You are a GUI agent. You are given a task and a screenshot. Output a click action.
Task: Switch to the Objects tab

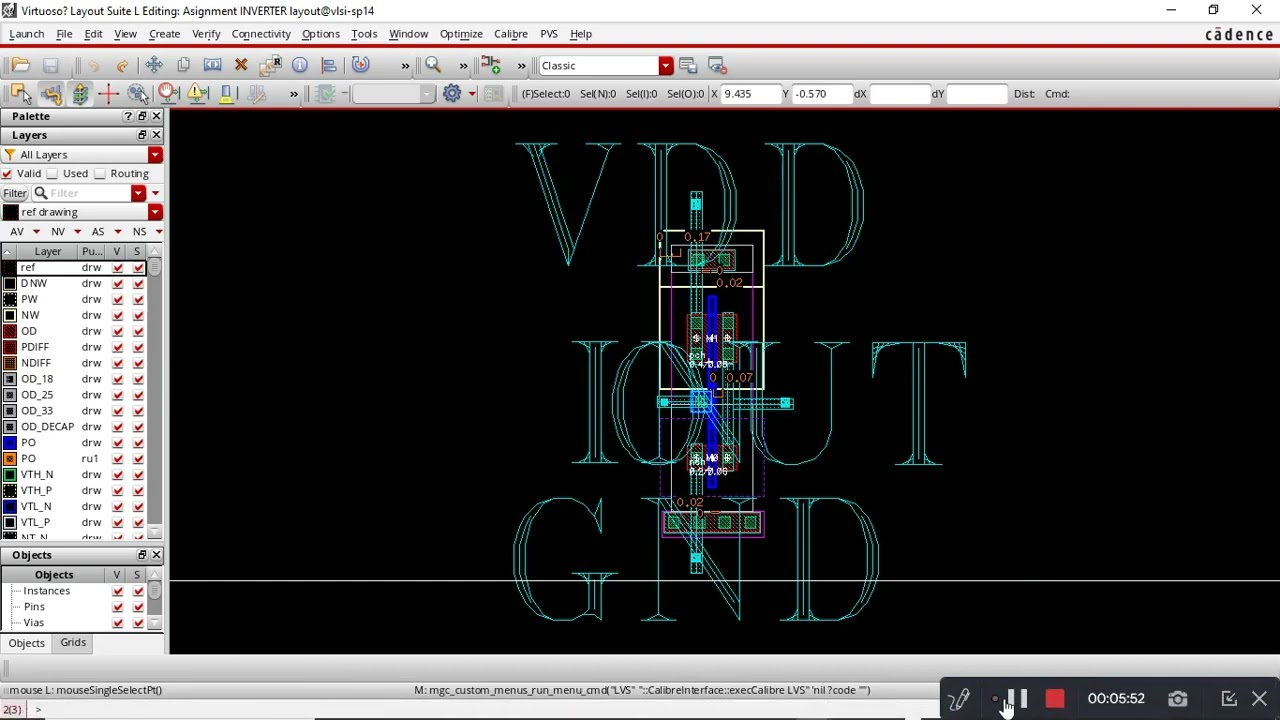(27, 643)
